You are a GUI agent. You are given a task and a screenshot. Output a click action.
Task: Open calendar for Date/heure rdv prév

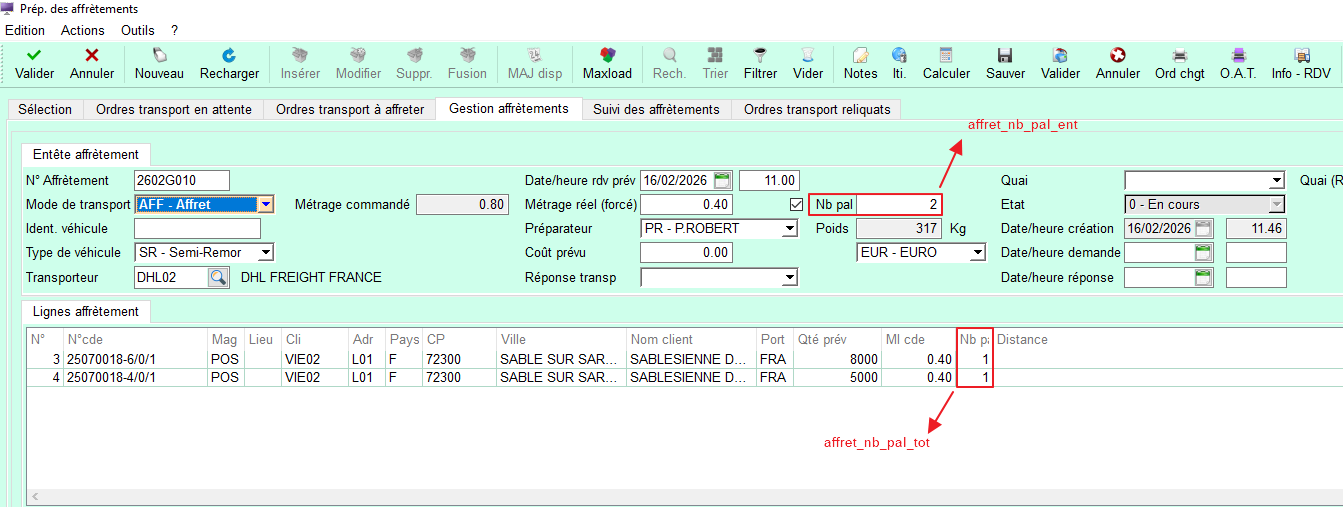[x=722, y=181]
